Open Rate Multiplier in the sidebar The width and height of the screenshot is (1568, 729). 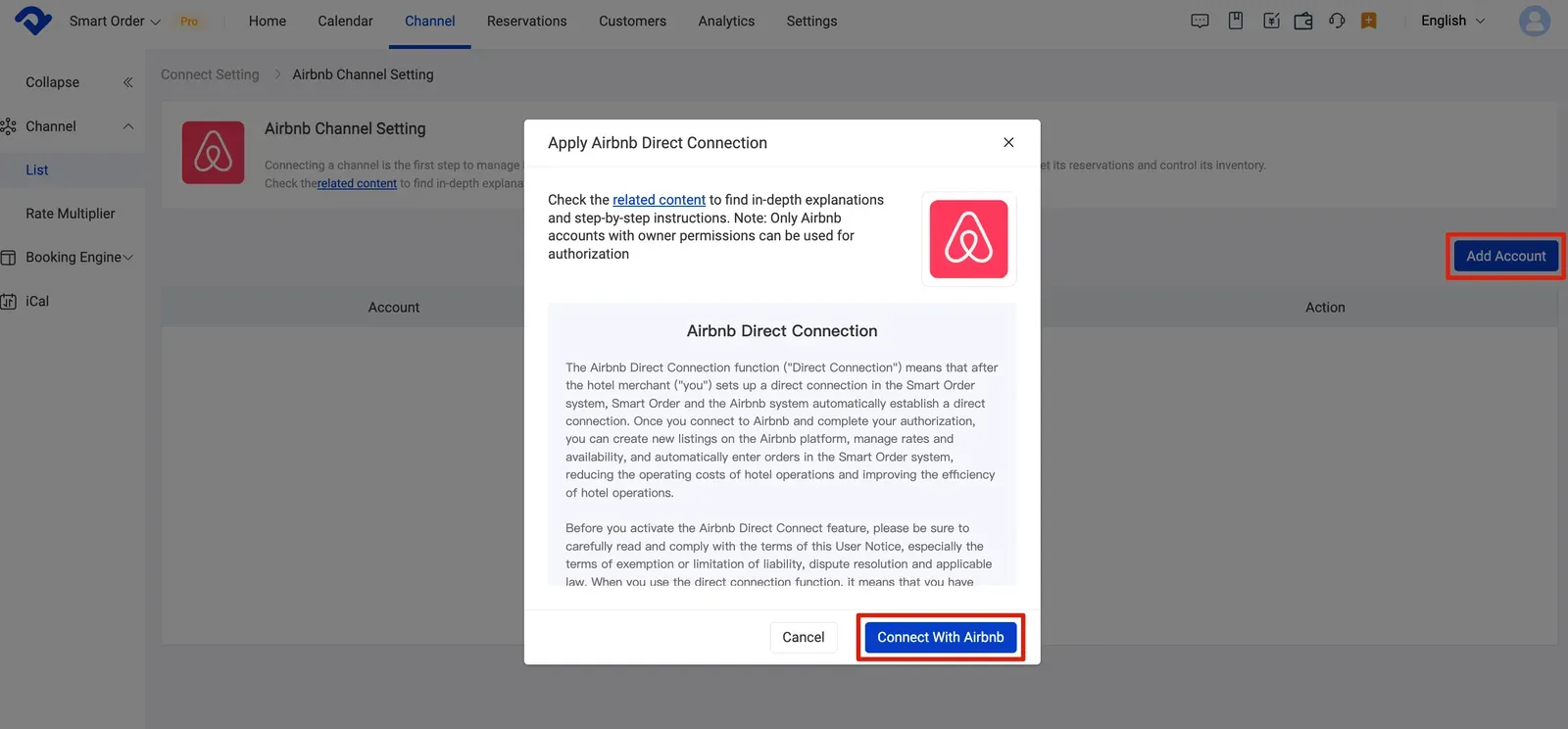pos(71,214)
